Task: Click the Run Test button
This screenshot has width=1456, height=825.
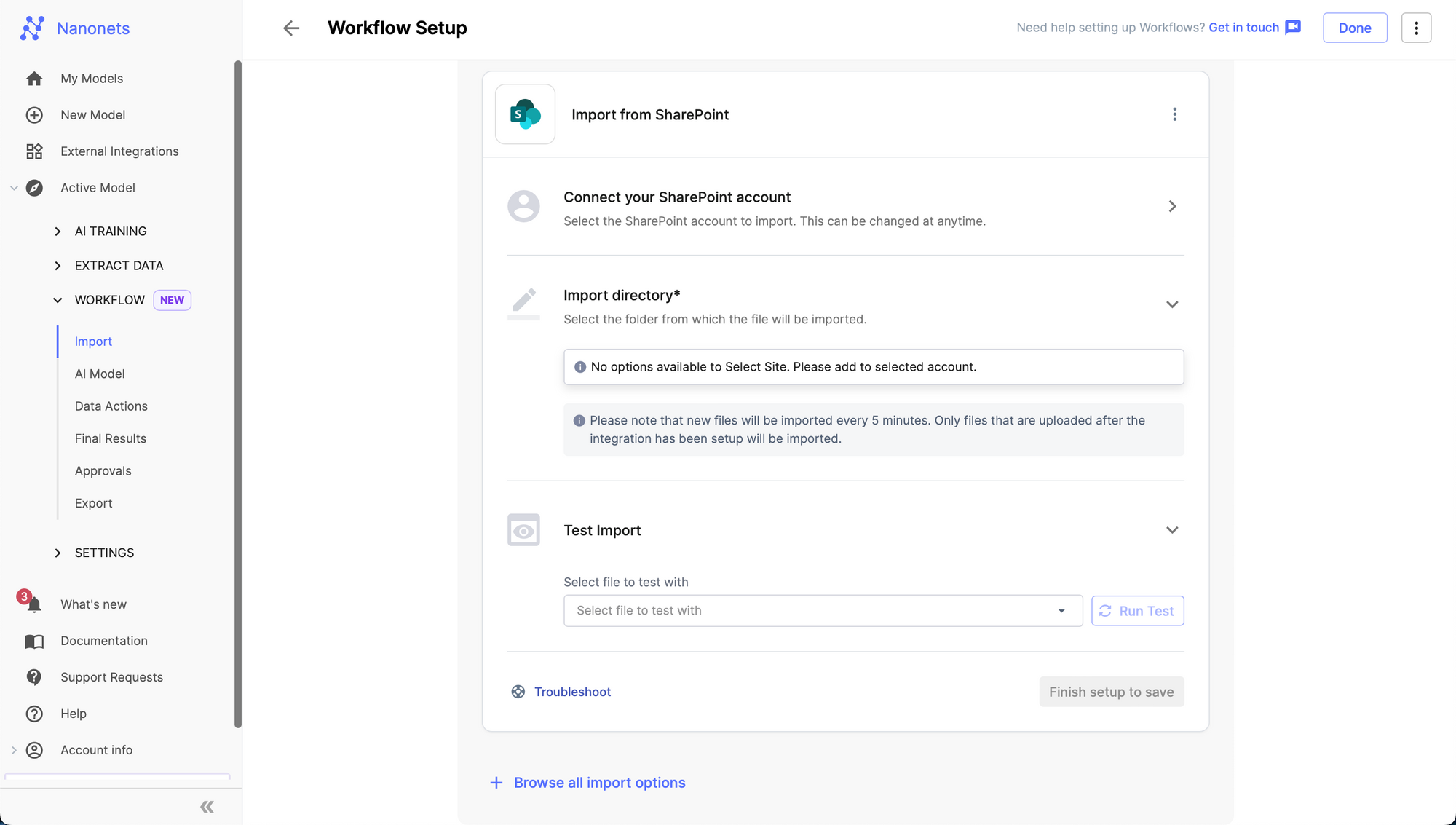Action: tap(1137, 611)
